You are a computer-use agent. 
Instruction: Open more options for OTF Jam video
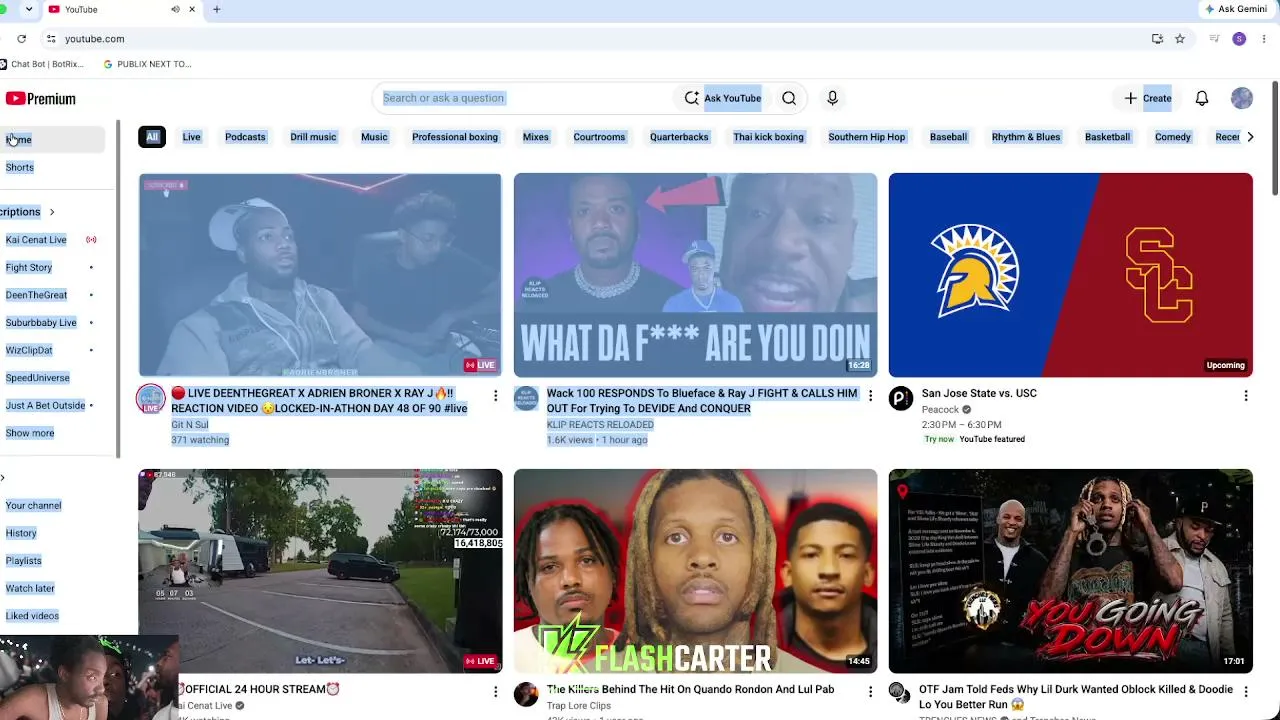point(1245,692)
